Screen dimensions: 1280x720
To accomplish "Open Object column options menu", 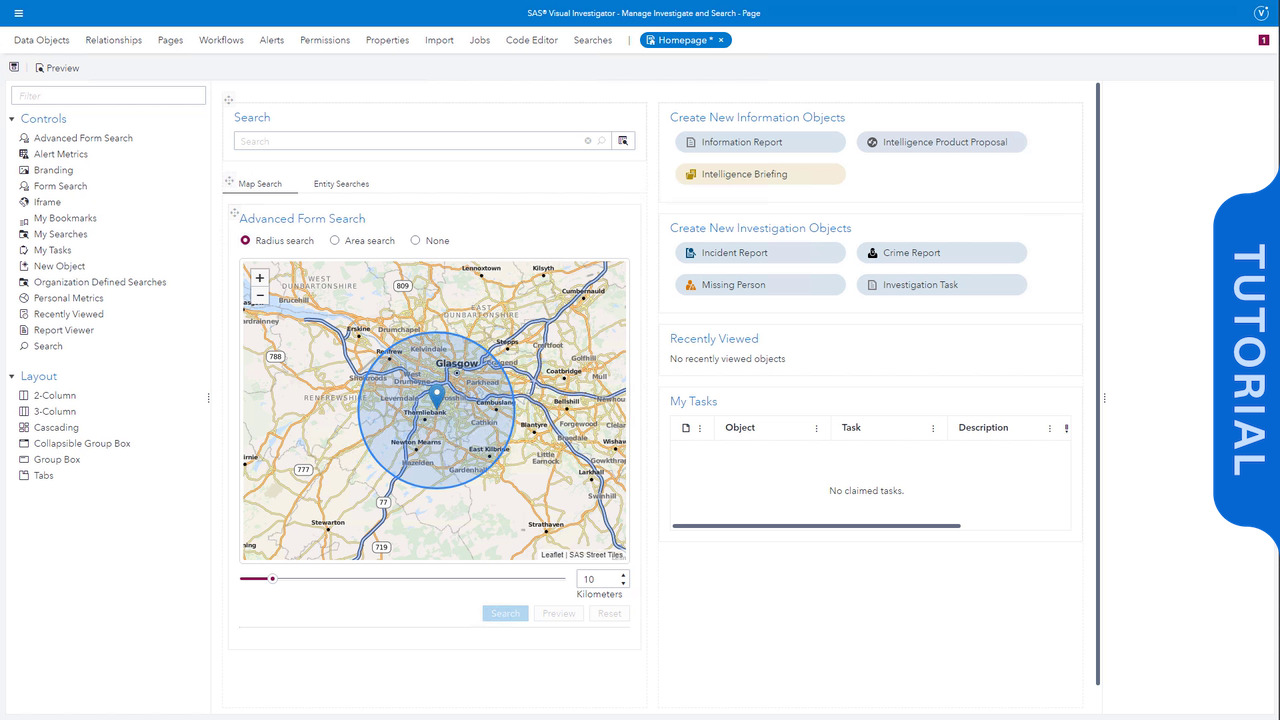I will click(817, 428).
